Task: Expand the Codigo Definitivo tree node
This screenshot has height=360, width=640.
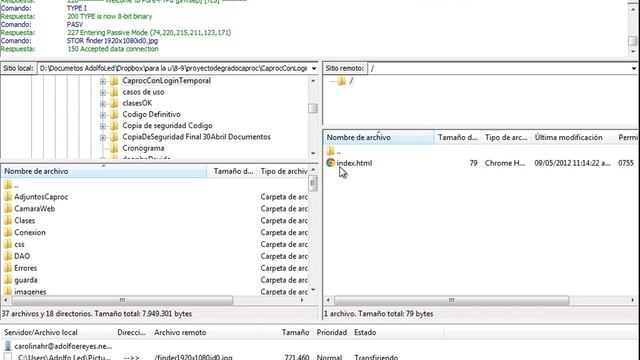Action: click(103, 115)
